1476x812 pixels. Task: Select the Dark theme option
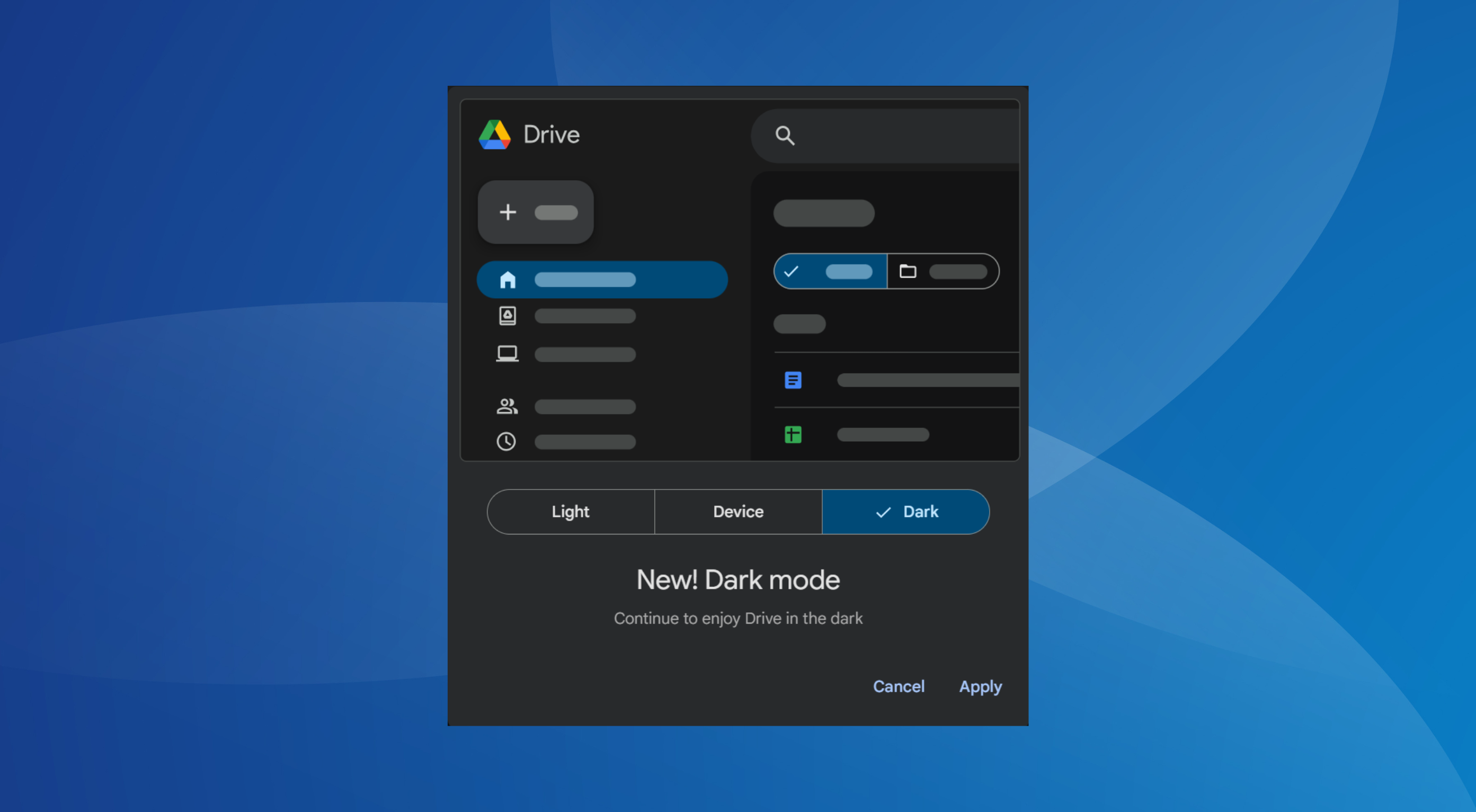pyautogui.click(x=905, y=511)
